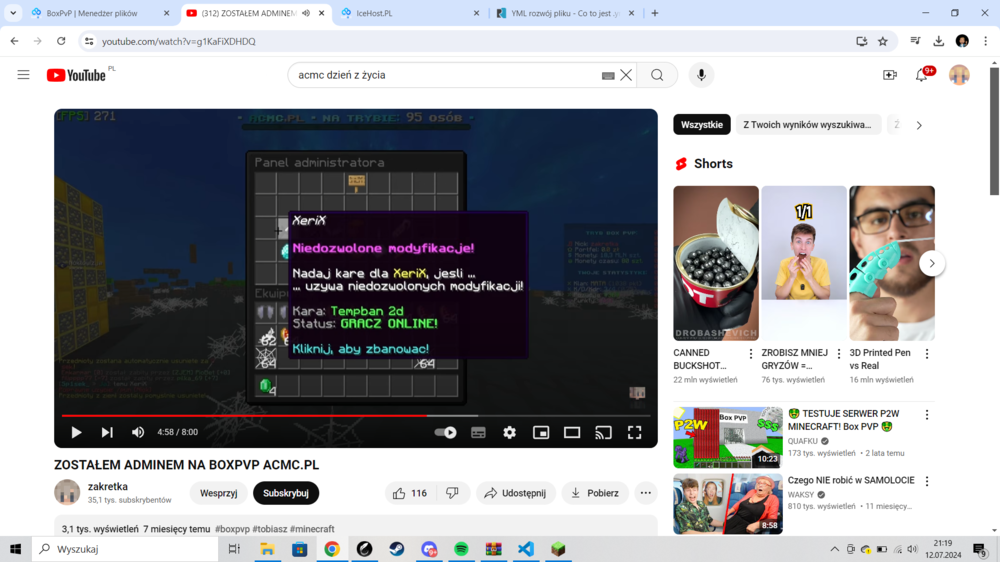The height and width of the screenshot is (562, 1000).
Task: Run search with the magnifier button
Action: click(657, 75)
